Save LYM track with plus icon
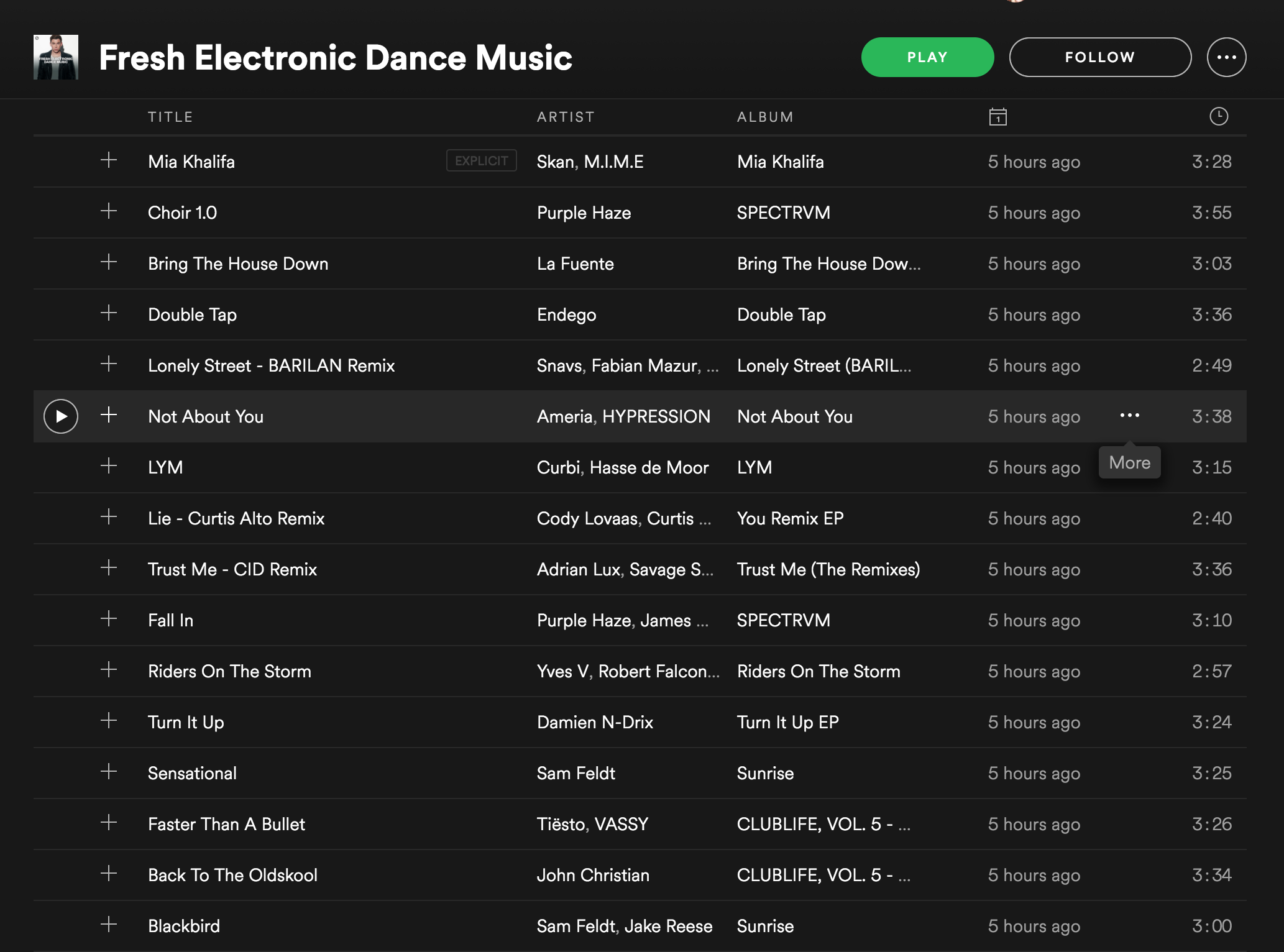The width and height of the screenshot is (1284, 952). pyautogui.click(x=109, y=466)
